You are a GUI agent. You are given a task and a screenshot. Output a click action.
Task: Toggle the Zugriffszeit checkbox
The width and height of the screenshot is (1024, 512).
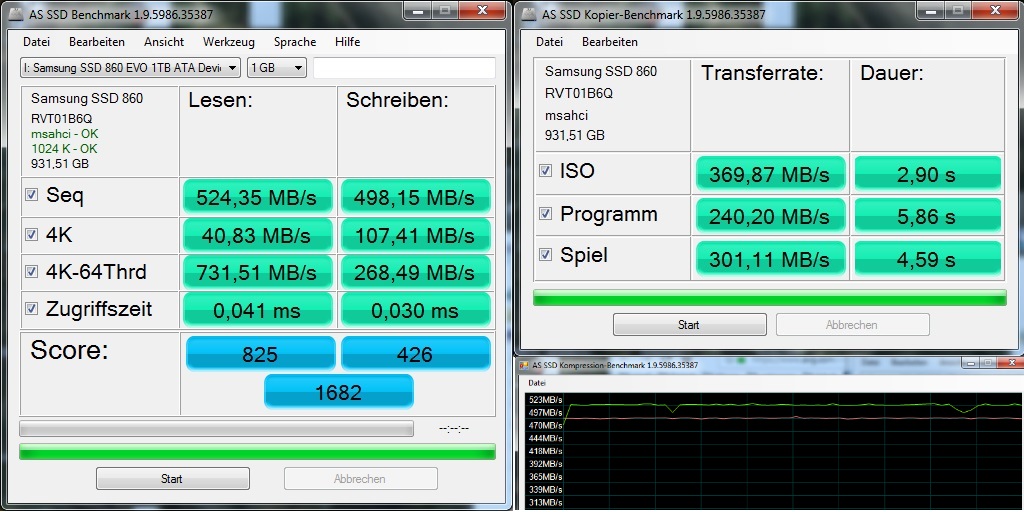pos(31,309)
